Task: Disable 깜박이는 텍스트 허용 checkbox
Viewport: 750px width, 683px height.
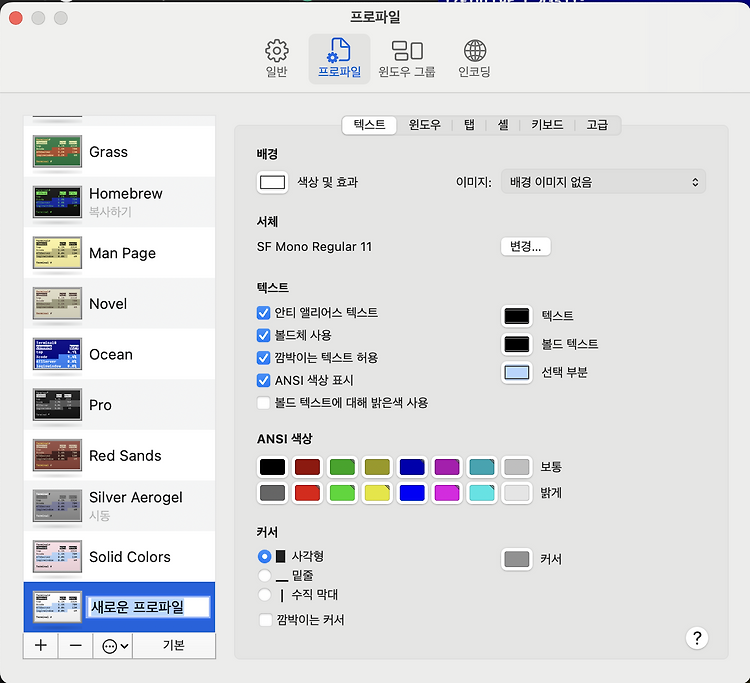Action: pyautogui.click(x=263, y=358)
